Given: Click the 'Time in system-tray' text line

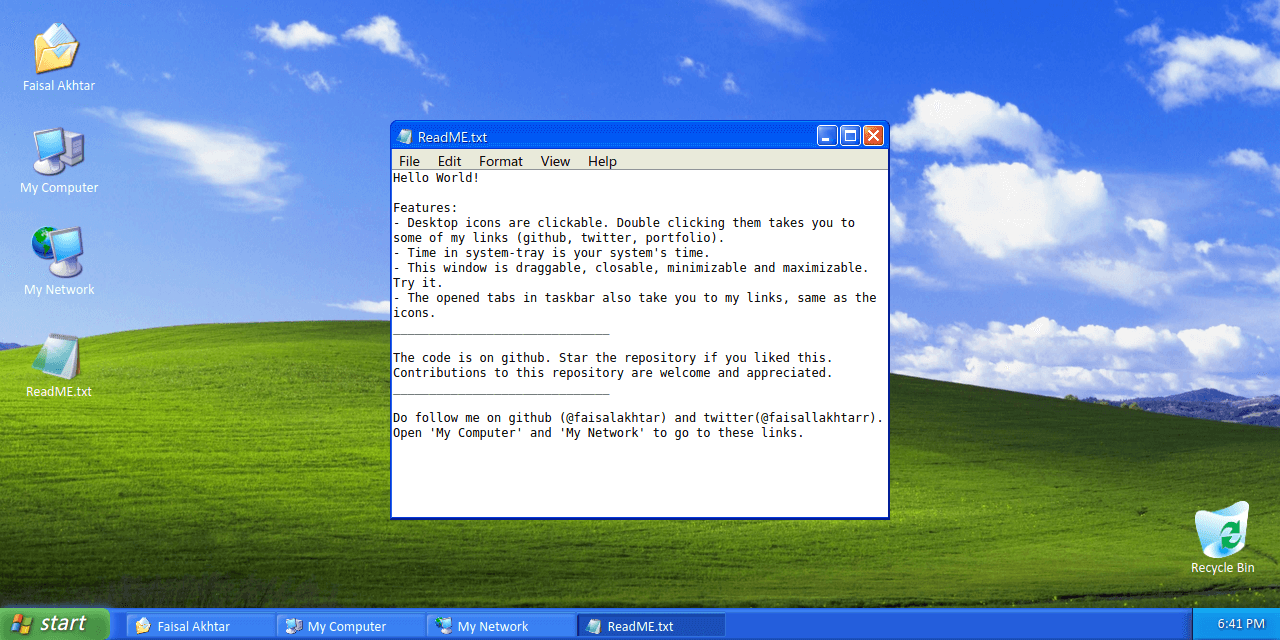Looking at the screenshot, I should (551, 253).
